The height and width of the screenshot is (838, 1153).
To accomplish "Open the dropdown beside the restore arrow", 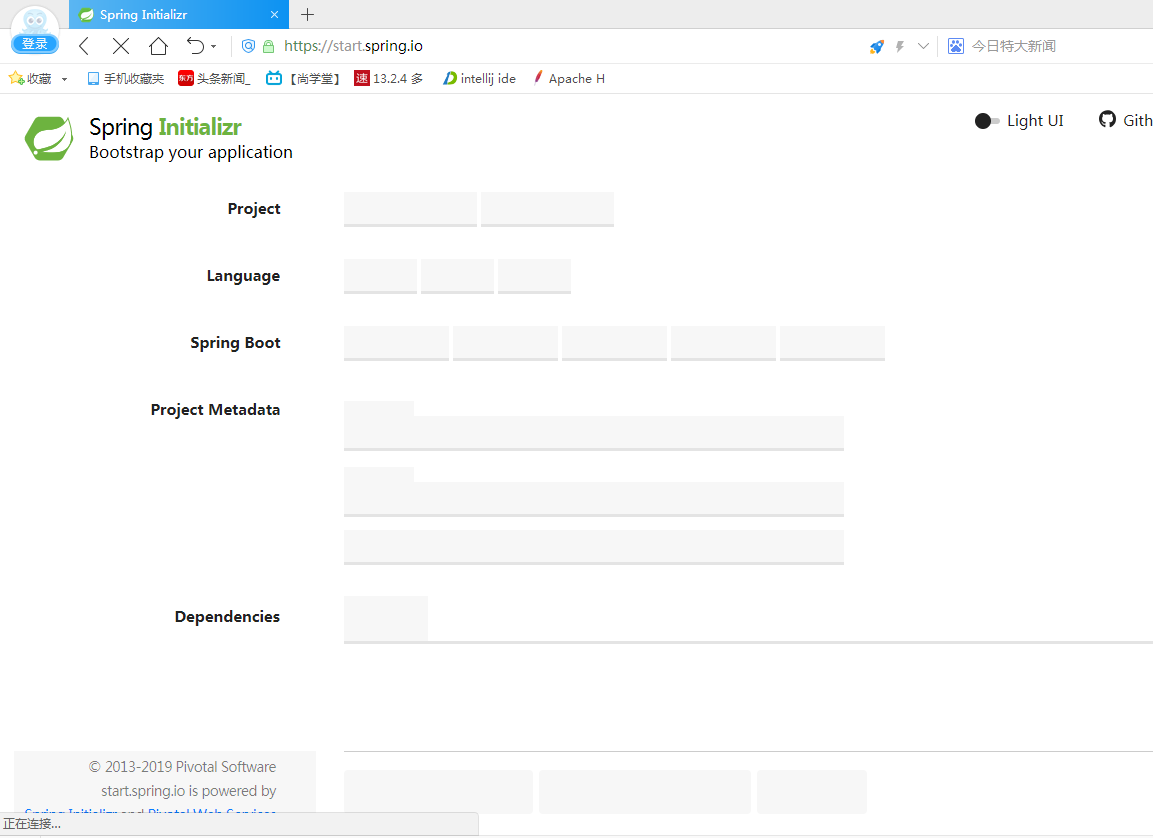I will point(213,46).
